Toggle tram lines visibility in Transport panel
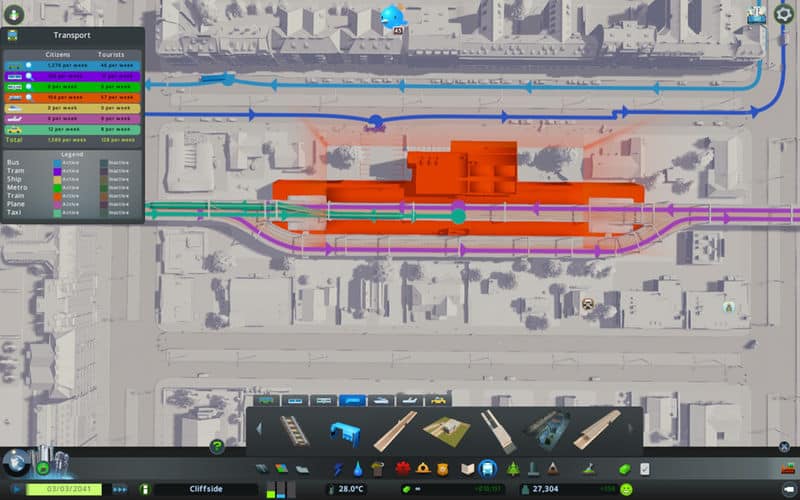 pyautogui.click(x=28, y=76)
